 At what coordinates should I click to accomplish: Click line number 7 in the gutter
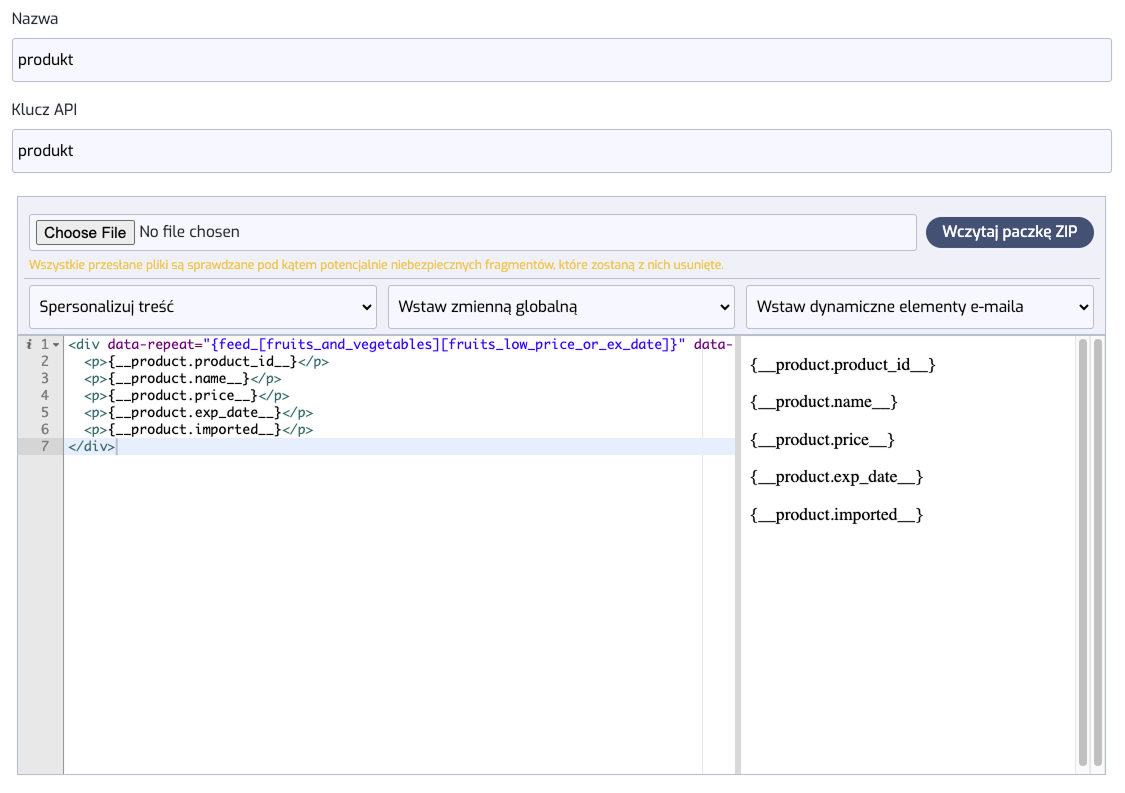tap(45, 446)
